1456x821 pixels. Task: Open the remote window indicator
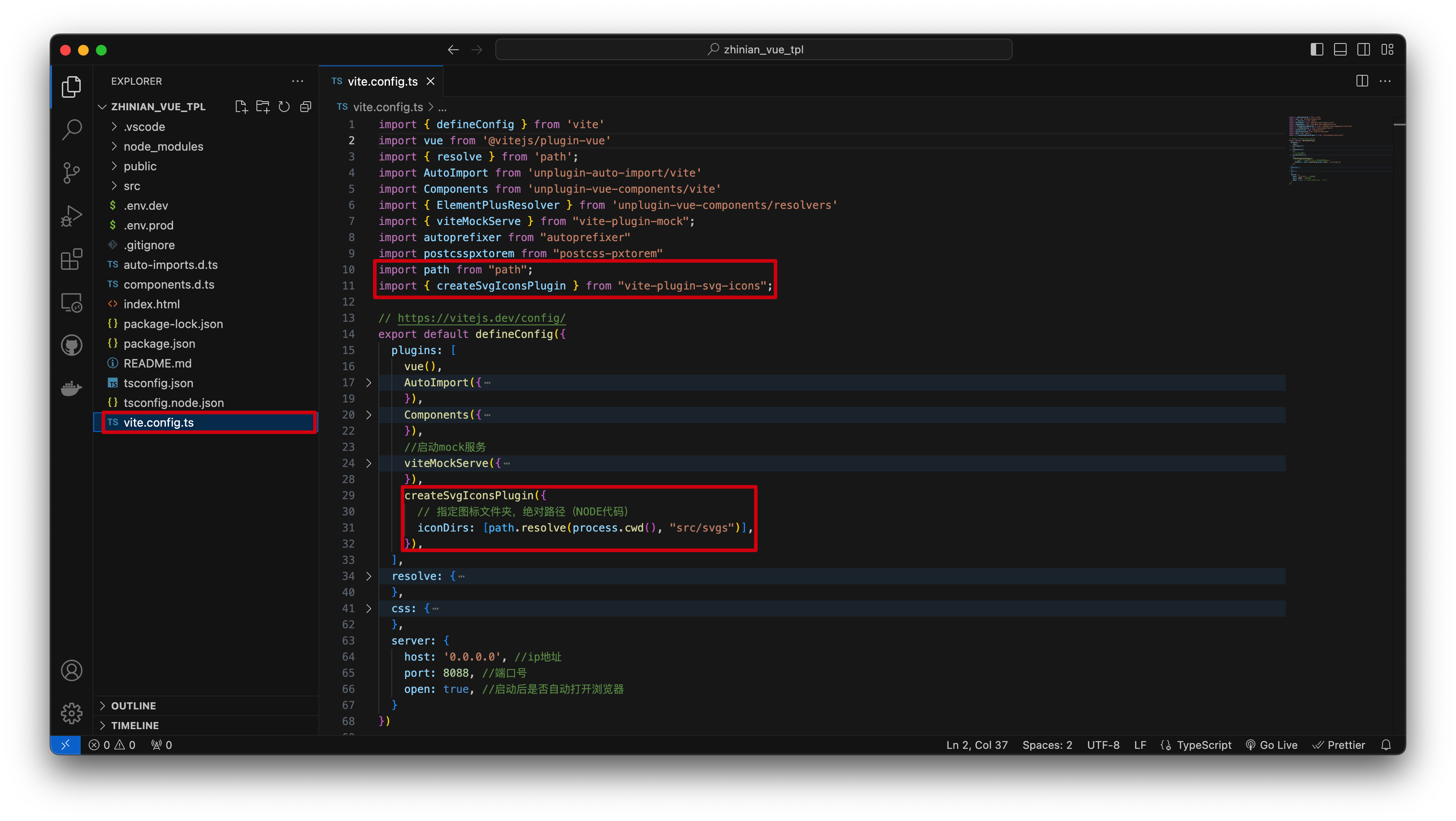click(65, 745)
